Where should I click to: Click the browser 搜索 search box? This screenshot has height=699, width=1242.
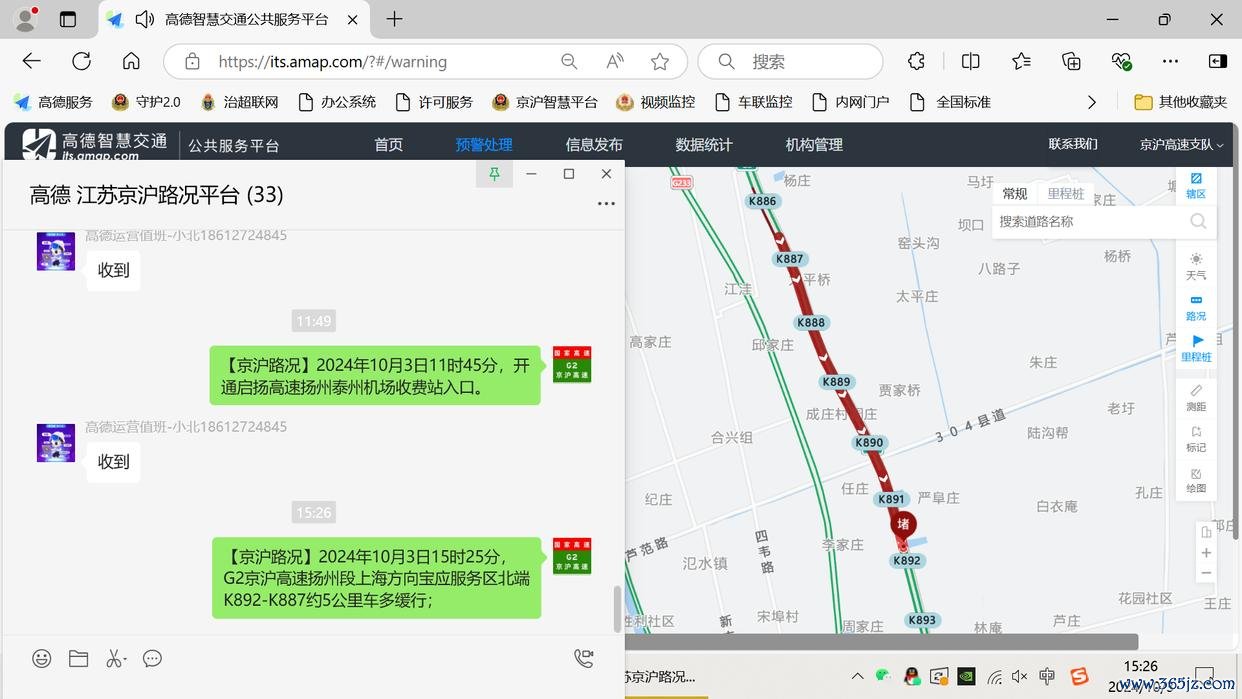790,62
